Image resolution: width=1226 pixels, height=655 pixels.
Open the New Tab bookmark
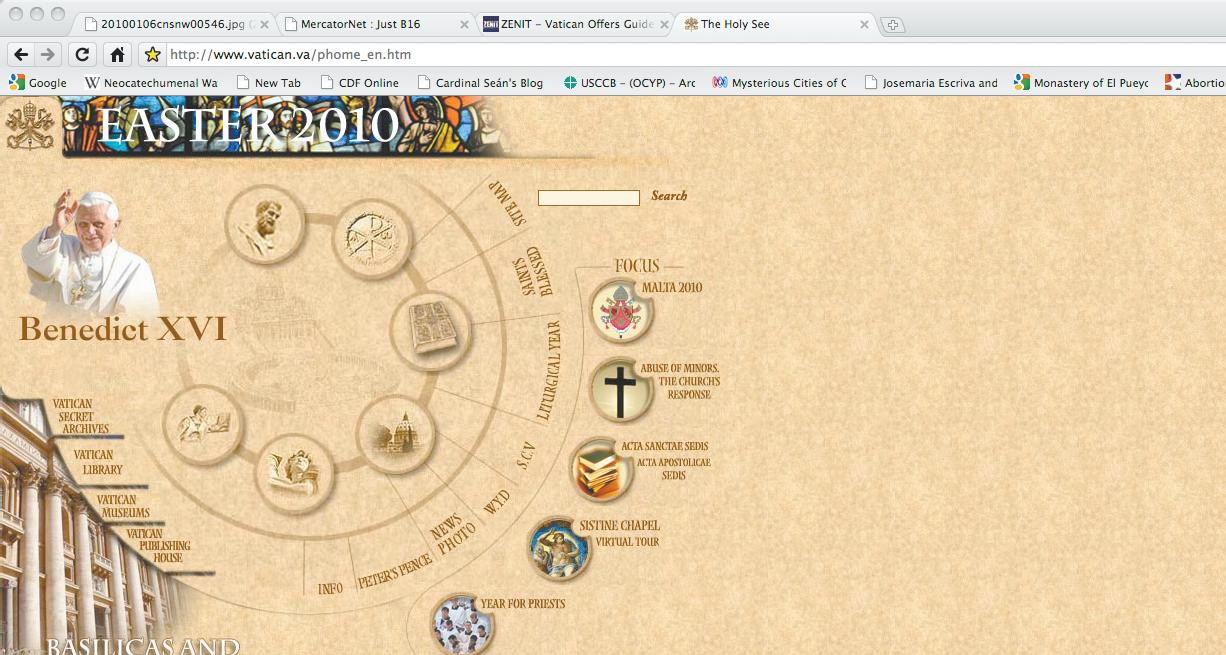268,83
